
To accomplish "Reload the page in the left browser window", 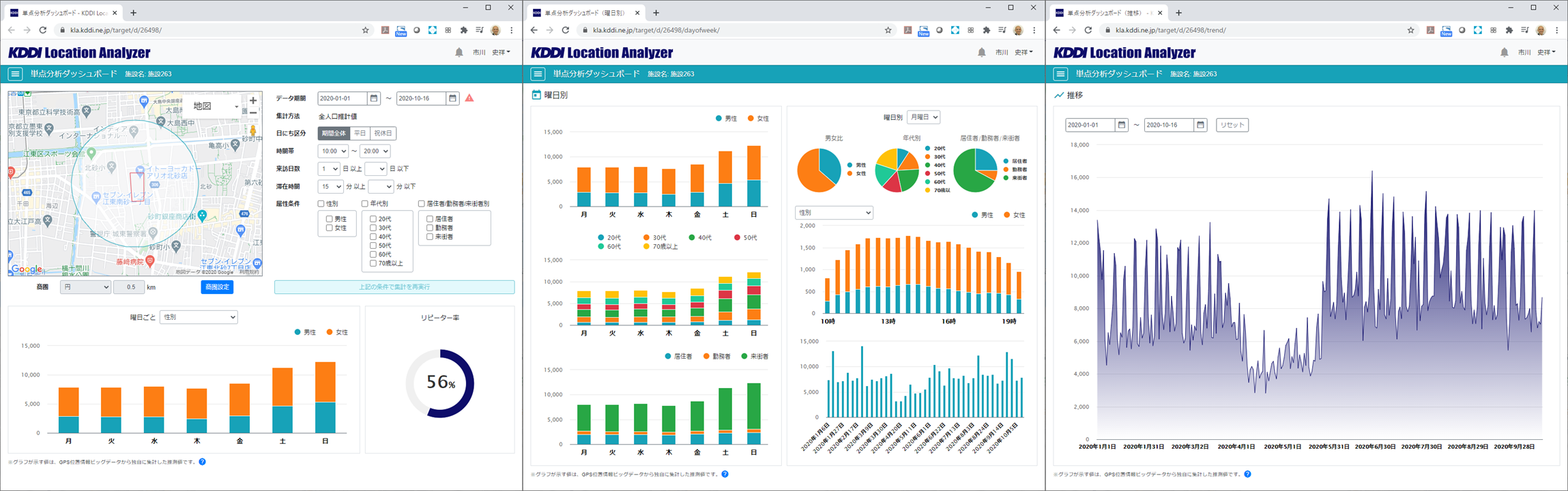I will pyautogui.click(x=43, y=30).
